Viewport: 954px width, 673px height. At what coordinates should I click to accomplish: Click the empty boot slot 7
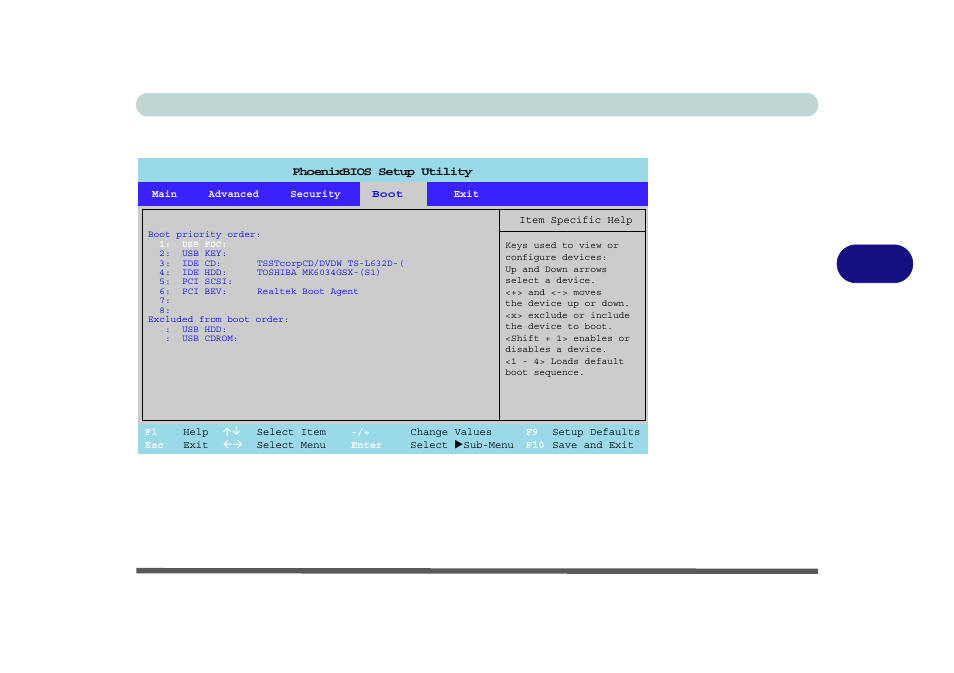tap(165, 301)
